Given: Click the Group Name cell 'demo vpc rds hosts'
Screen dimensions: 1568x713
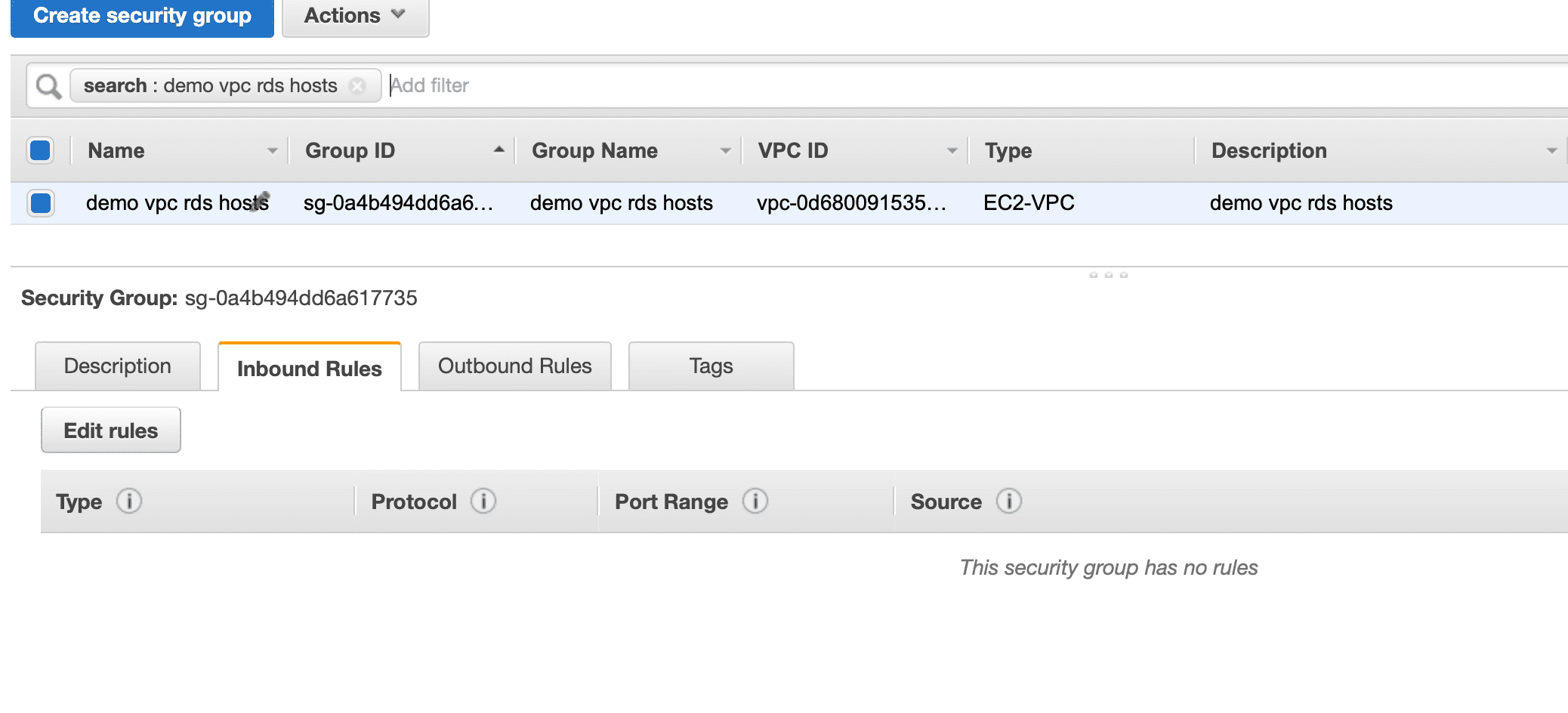Looking at the screenshot, I should point(622,202).
